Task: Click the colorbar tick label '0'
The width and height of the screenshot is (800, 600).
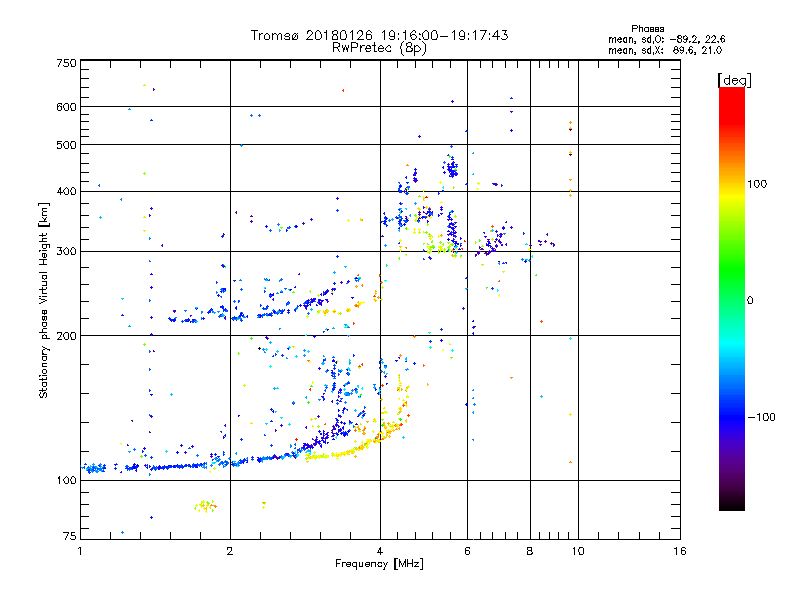Action: click(x=749, y=301)
